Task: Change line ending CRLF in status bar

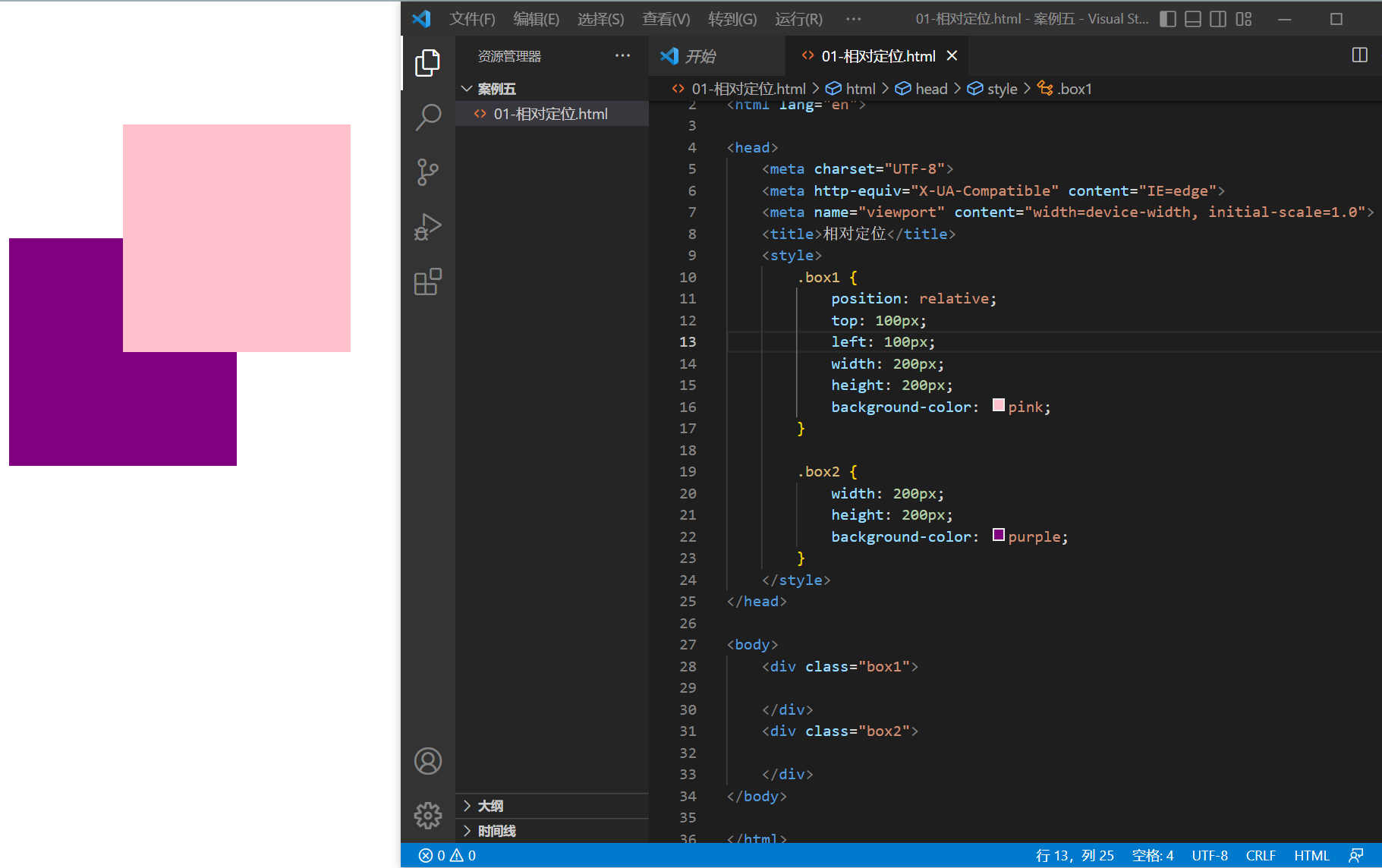Action: (x=1261, y=856)
